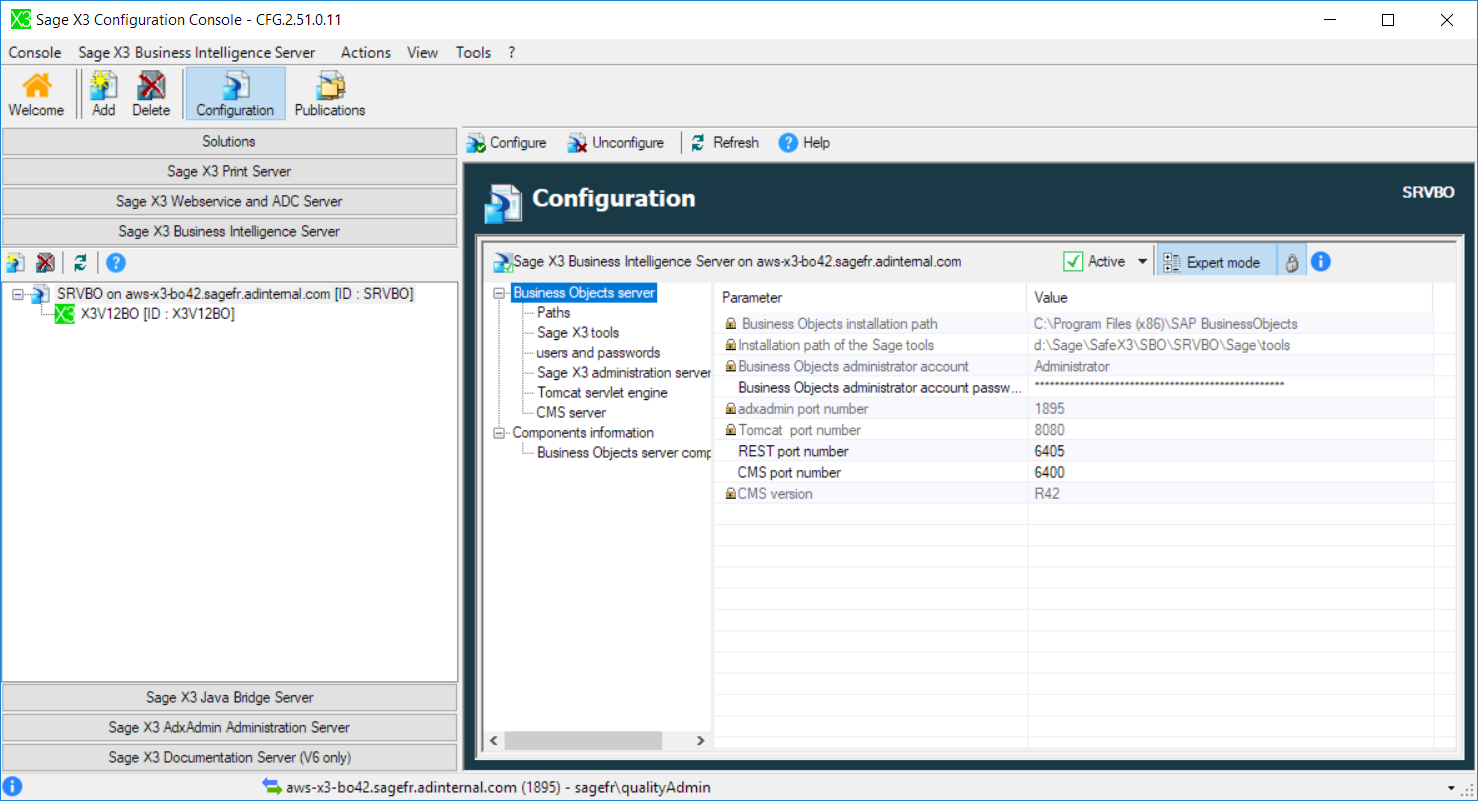Click the Delete toolbar icon
Image resolution: width=1478 pixels, height=801 pixels.
tap(151, 93)
